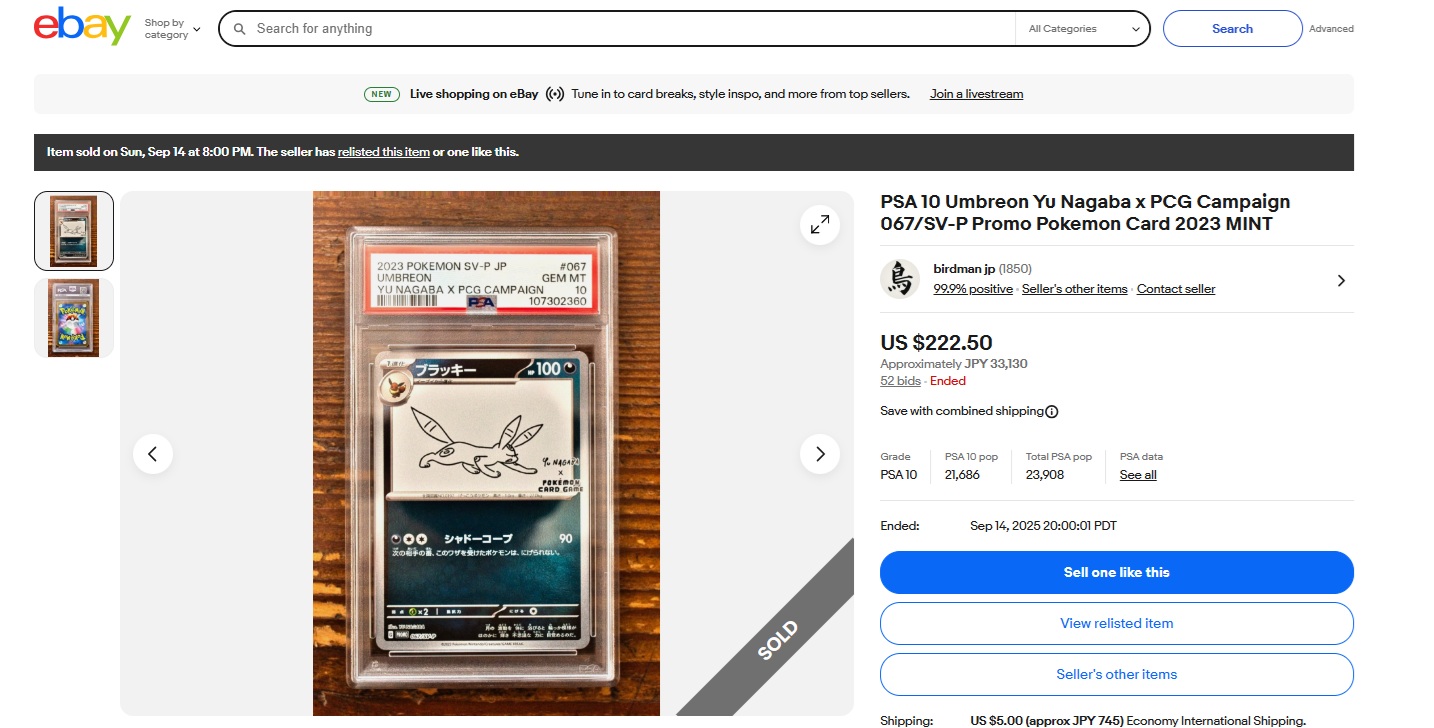Open the All Categories dropdown
Viewport: 1434px width, 728px height.
[1083, 29]
